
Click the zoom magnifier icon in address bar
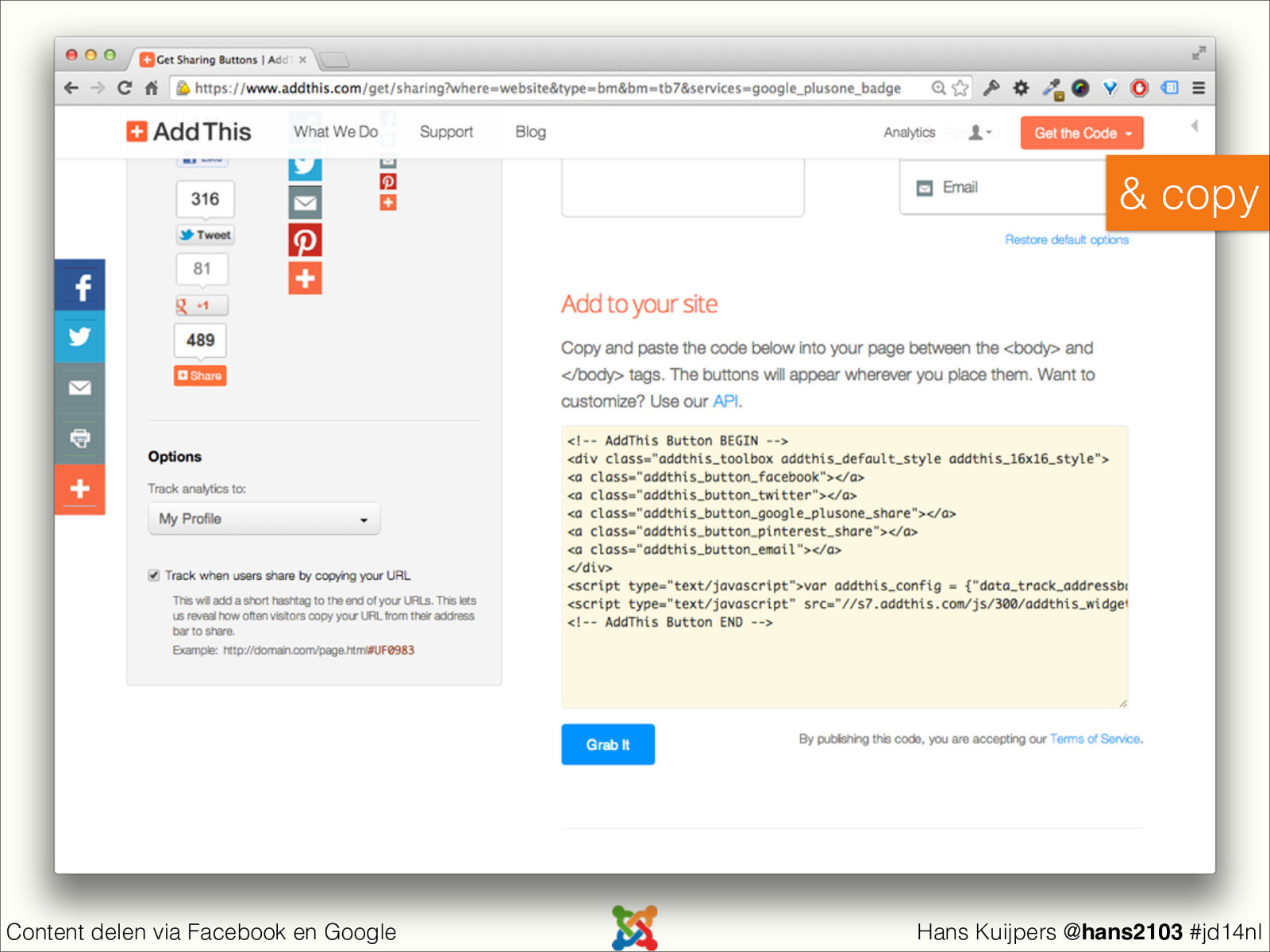(938, 88)
